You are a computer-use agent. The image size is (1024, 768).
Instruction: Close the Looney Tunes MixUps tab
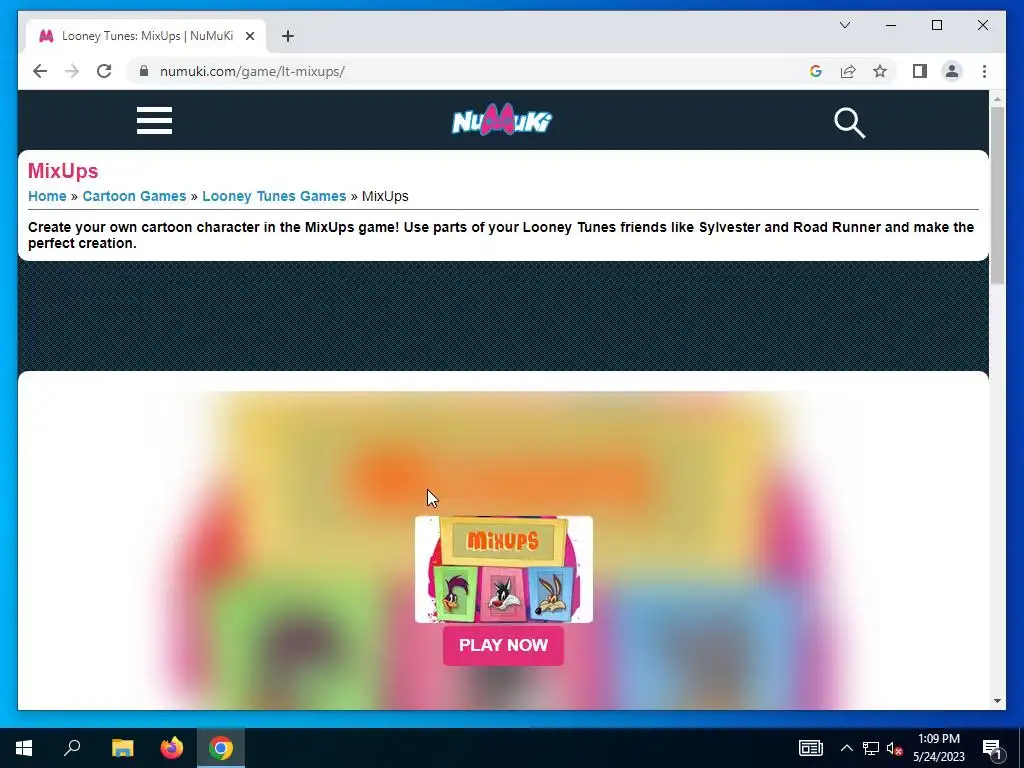[x=249, y=36]
